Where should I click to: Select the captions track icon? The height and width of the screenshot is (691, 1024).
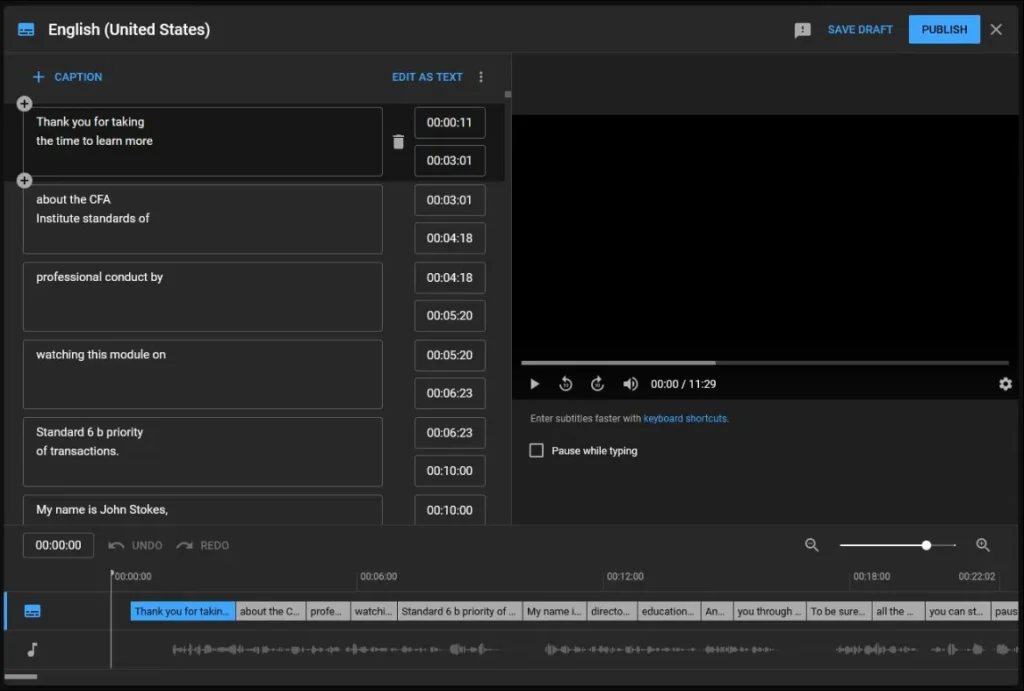point(32,611)
